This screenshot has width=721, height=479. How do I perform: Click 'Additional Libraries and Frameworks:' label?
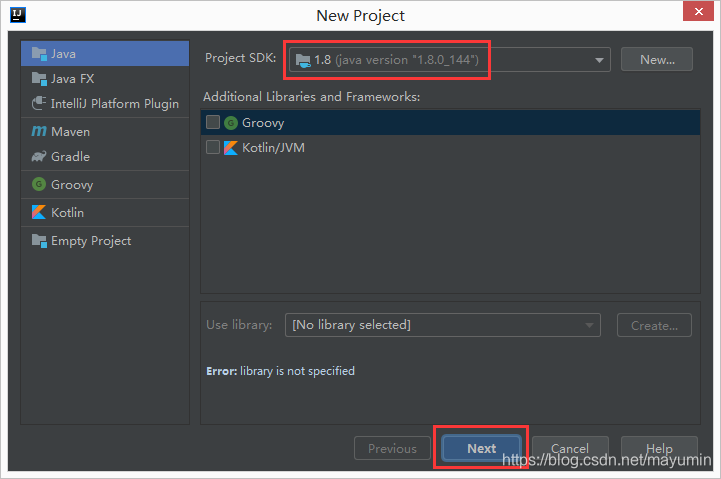click(312, 97)
